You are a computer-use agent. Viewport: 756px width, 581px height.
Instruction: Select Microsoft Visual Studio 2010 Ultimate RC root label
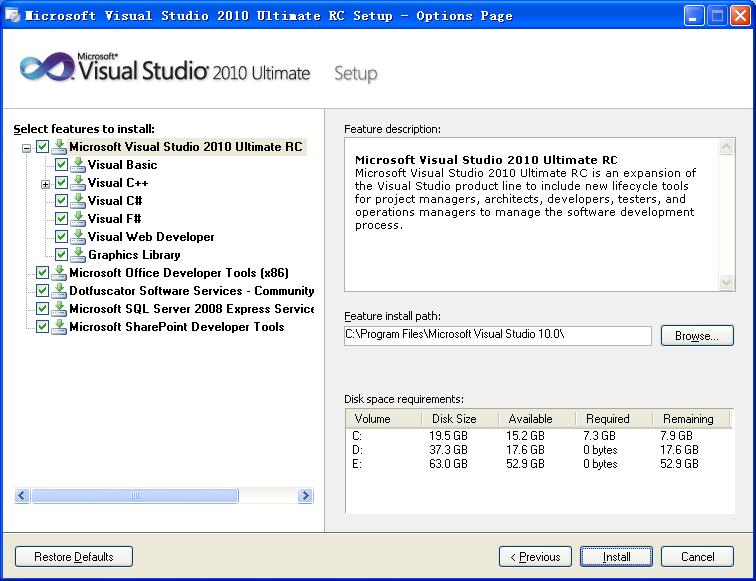pyautogui.click(x=186, y=147)
